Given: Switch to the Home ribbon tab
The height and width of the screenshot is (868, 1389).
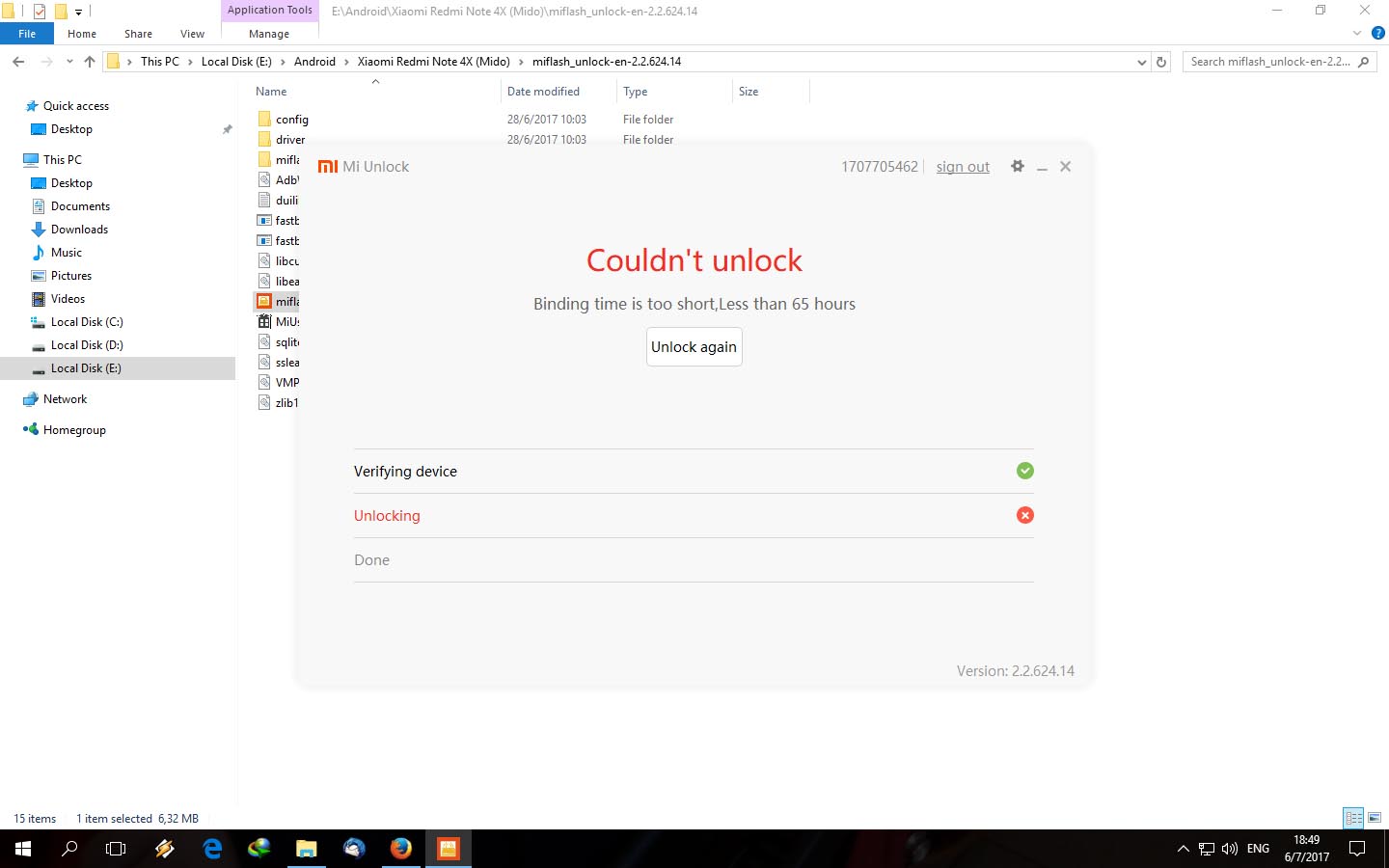Looking at the screenshot, I should (82, 34).
